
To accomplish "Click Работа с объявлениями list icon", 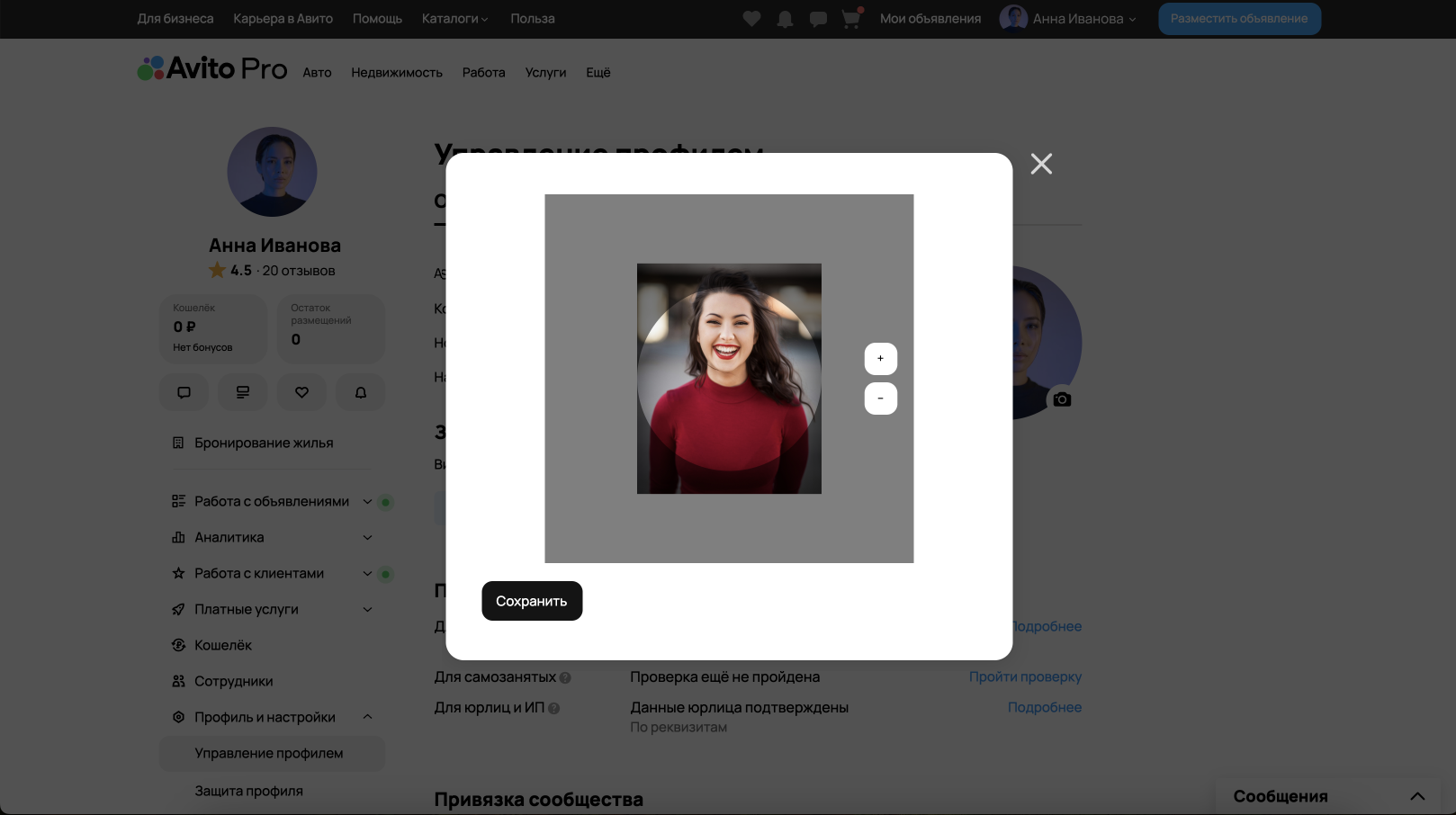I will 178,501.
